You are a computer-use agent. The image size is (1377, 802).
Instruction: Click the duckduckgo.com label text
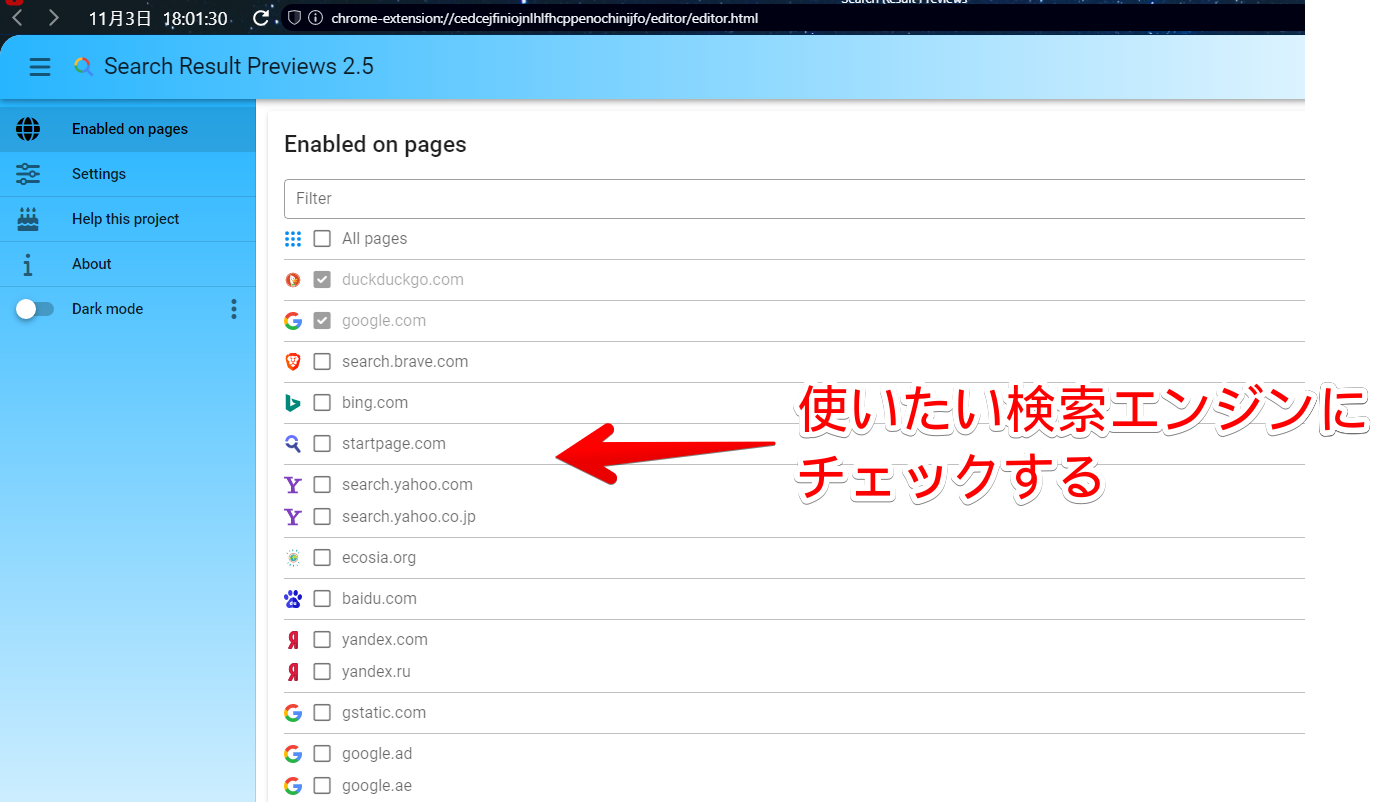point(403,280)
